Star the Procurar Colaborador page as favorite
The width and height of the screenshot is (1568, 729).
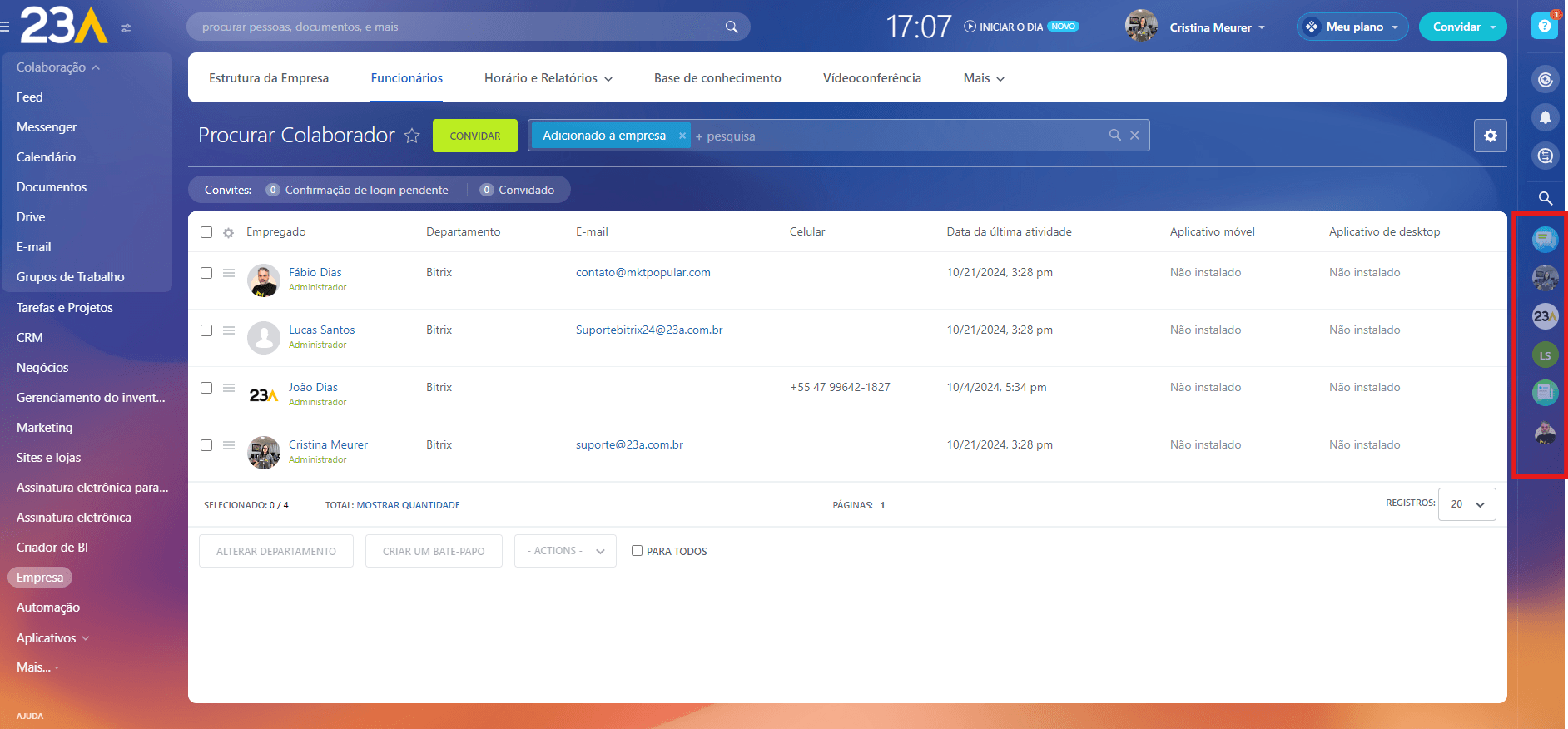[412, 136]
